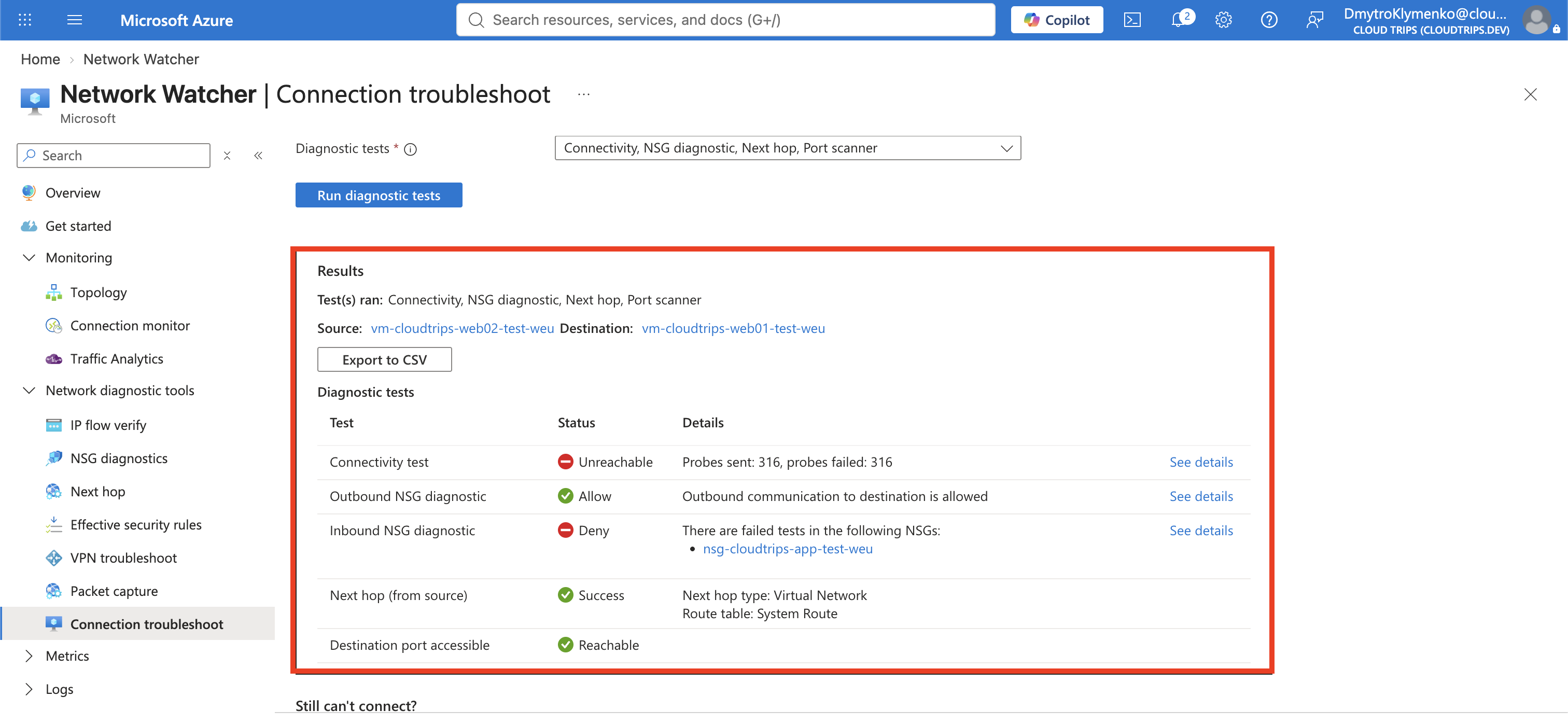Open the Copilot button
The image size is (1568, 725).
click(x=1057, y=20)
